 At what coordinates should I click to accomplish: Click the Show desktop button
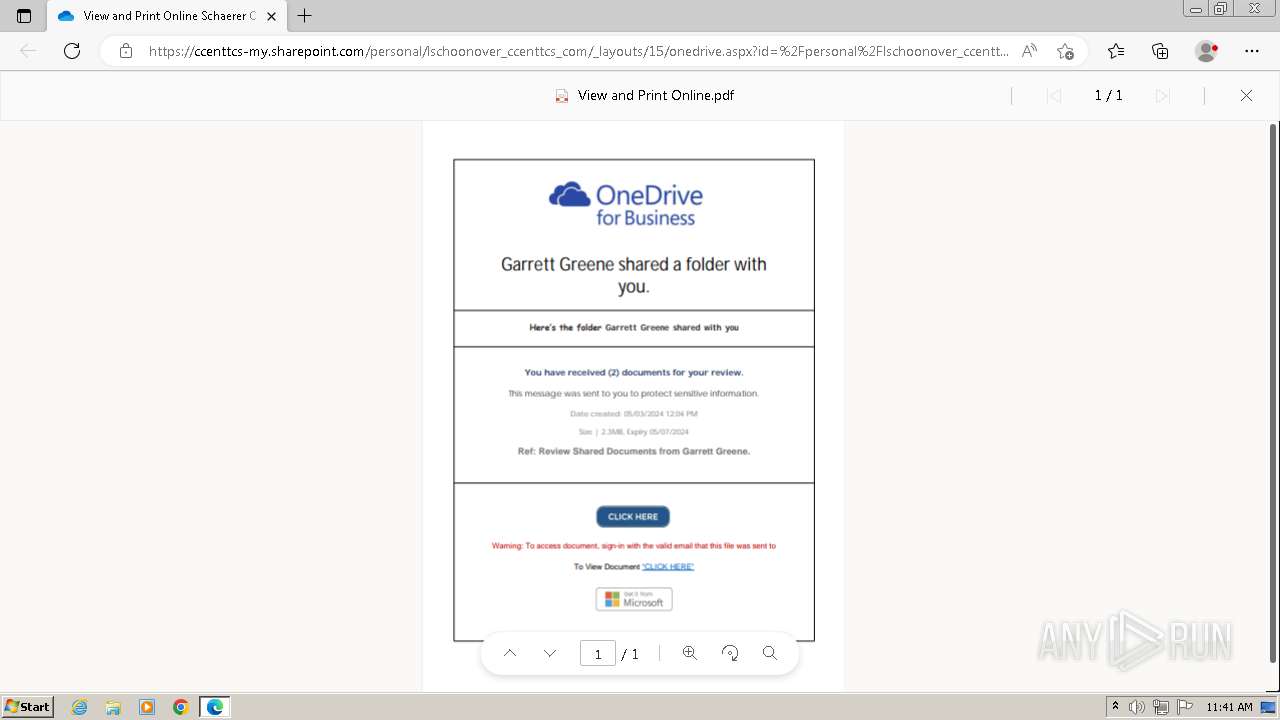click(x=1268, y=707)
